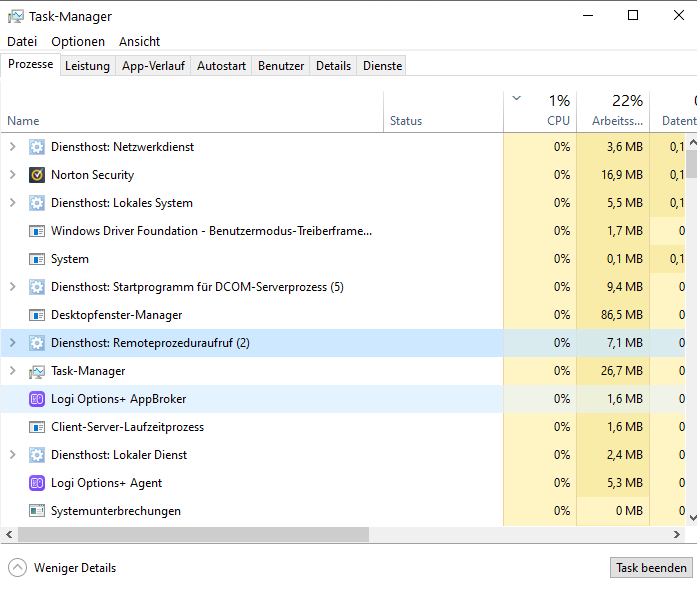Select the Task-Manager process icon in list
Viewport: 697px width, 590px height.
(x=37, y=371)
